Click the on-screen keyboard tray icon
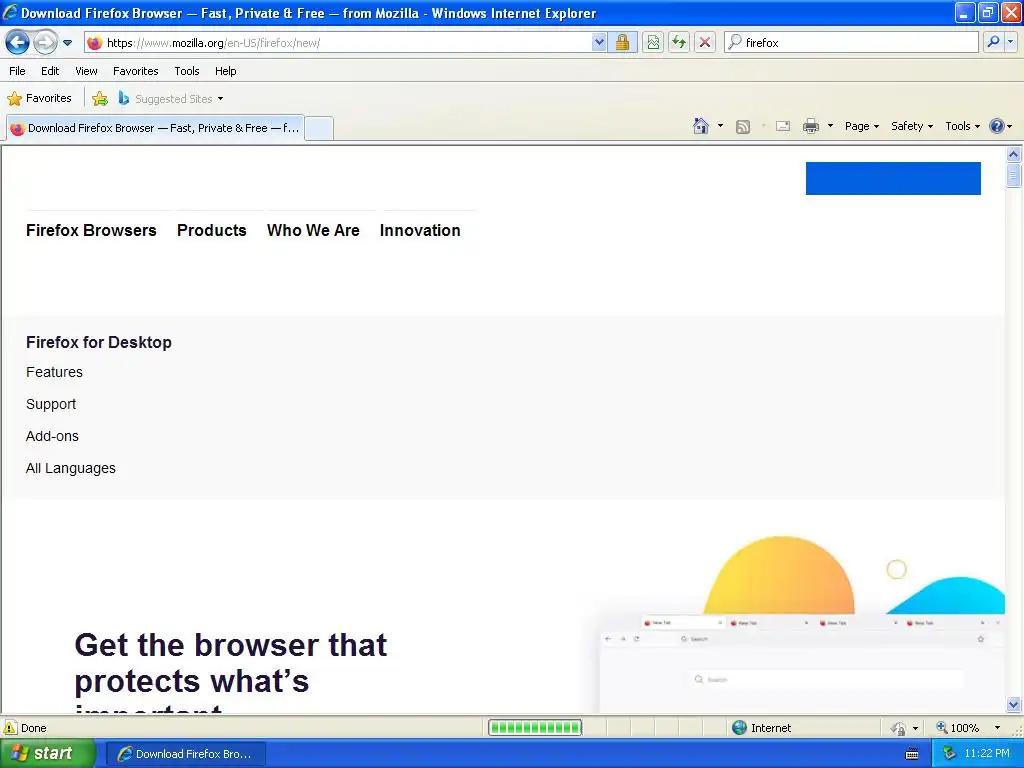This screenshot has height=768, width=1024. pyautogui.click(x=912, y=754)
